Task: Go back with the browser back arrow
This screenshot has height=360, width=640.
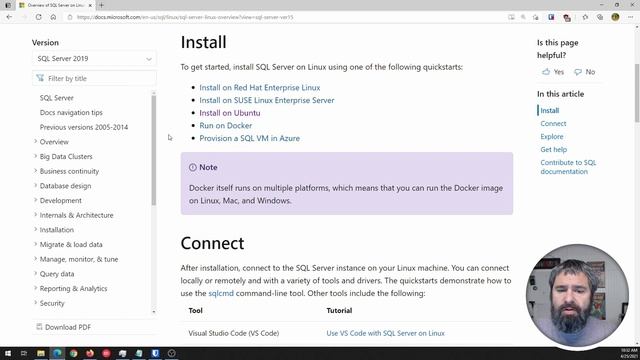Action: [9, 17]
